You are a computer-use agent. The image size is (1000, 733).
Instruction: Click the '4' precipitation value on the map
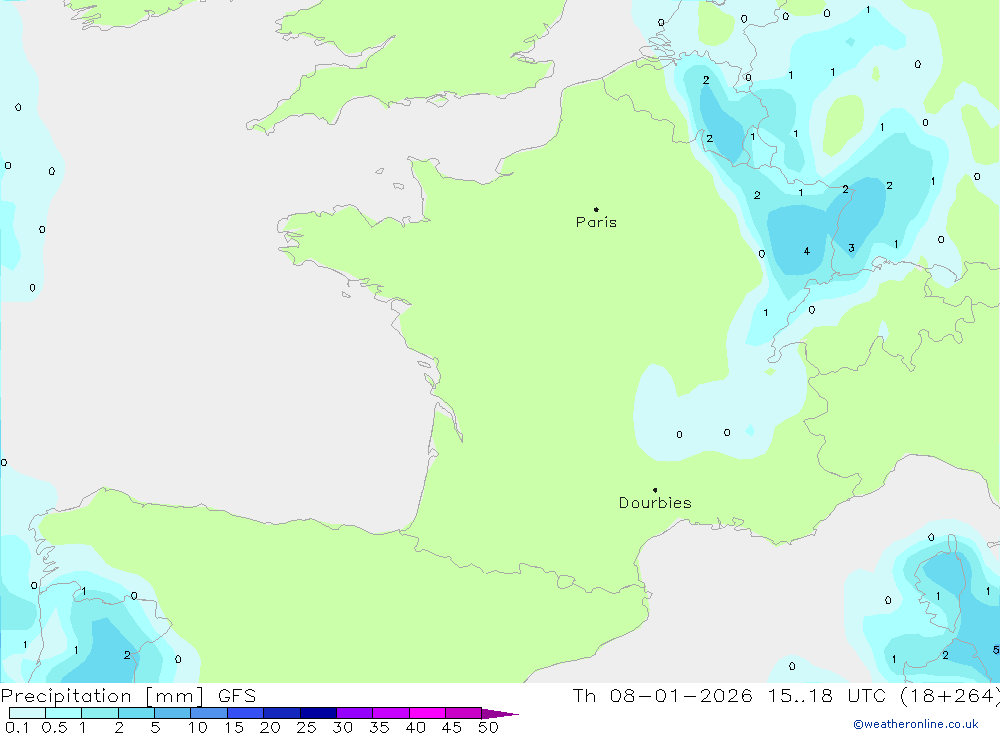(807, 251)
